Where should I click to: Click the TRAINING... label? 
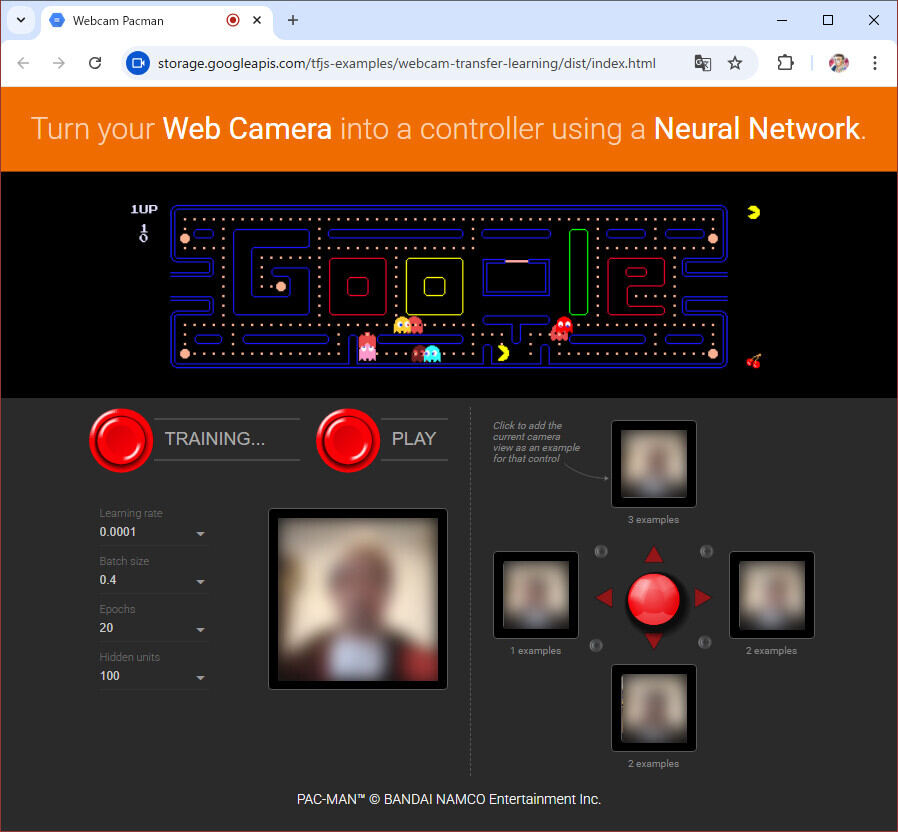[215, 439]
